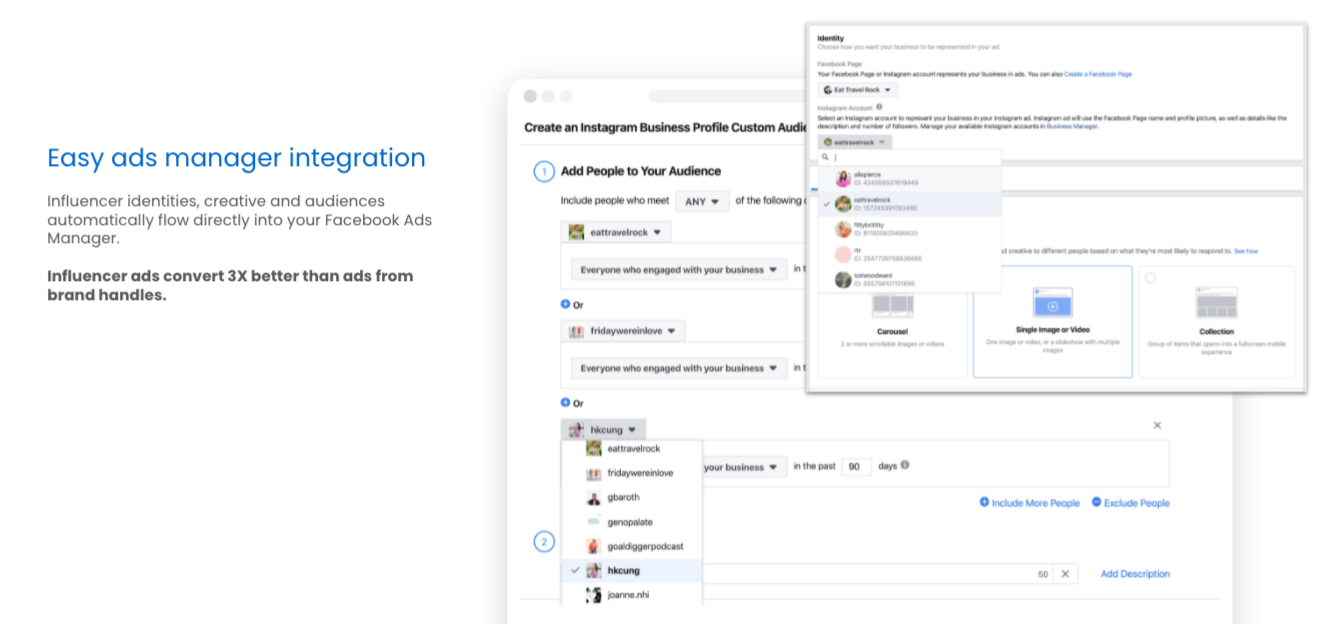1324x624 pixels.
Task: Expand first 'Everyone who engaged with your business' dropdown
Action: click(x=679, y=269)
